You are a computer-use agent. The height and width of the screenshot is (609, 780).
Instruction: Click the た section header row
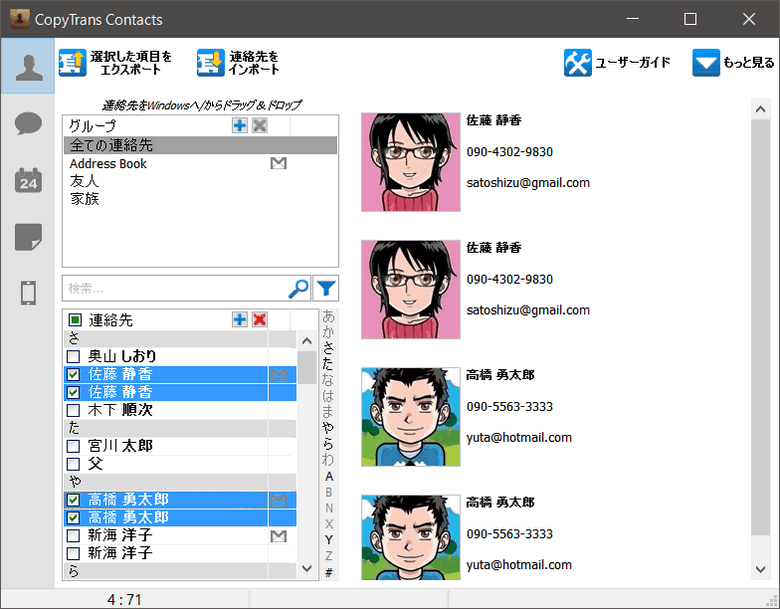(180, 428)
